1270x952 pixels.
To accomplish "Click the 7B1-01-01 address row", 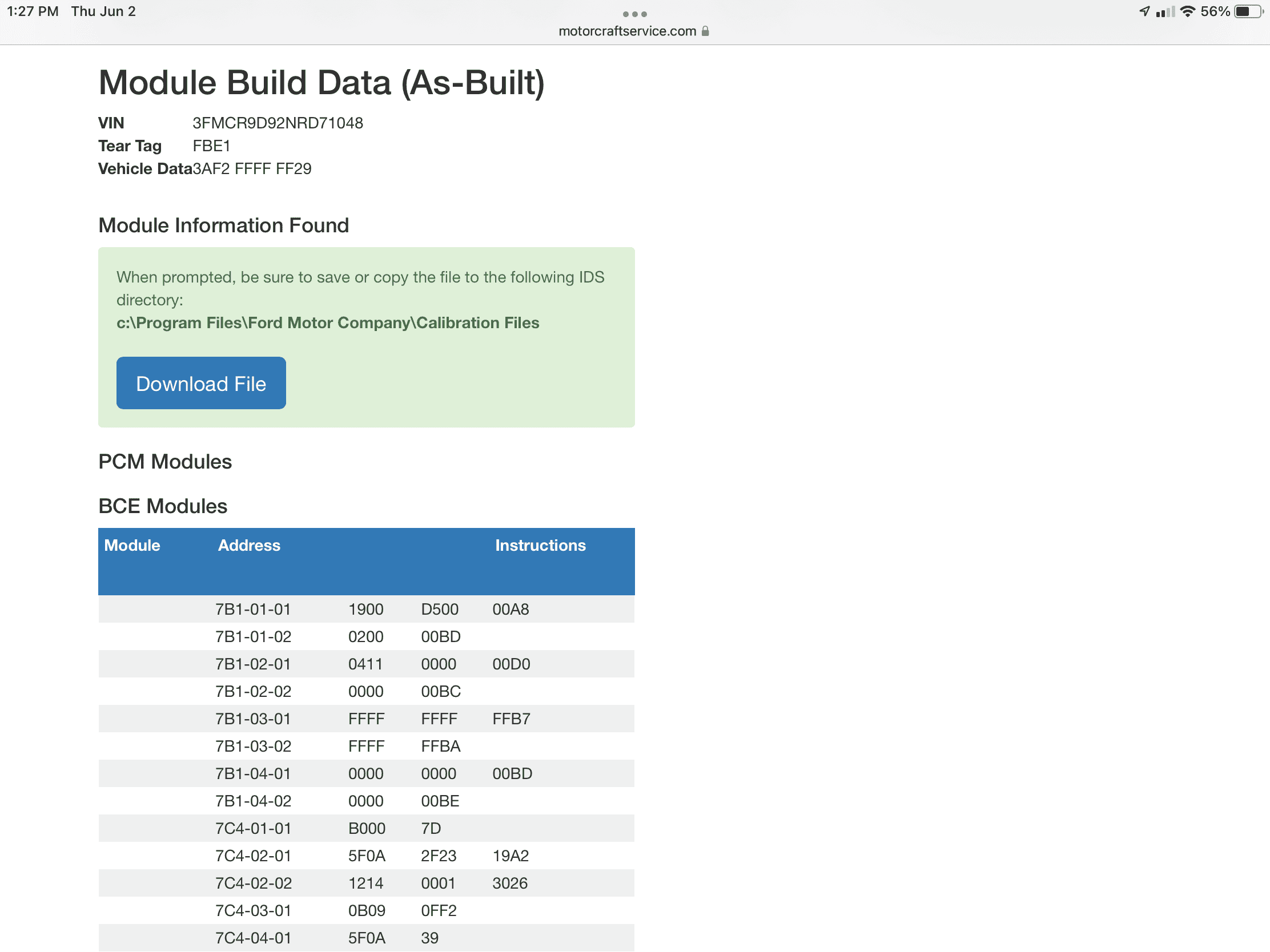I will [x=253, y=610].
